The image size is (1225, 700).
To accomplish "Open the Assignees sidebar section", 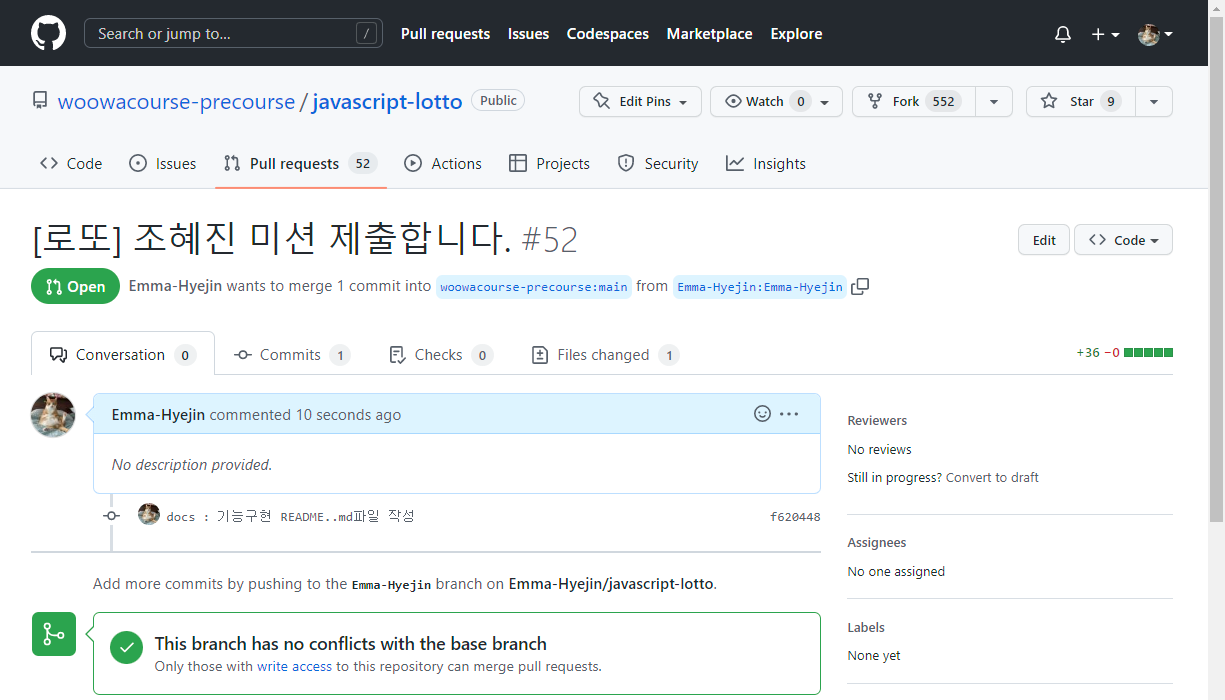I will tap(876, 542).
